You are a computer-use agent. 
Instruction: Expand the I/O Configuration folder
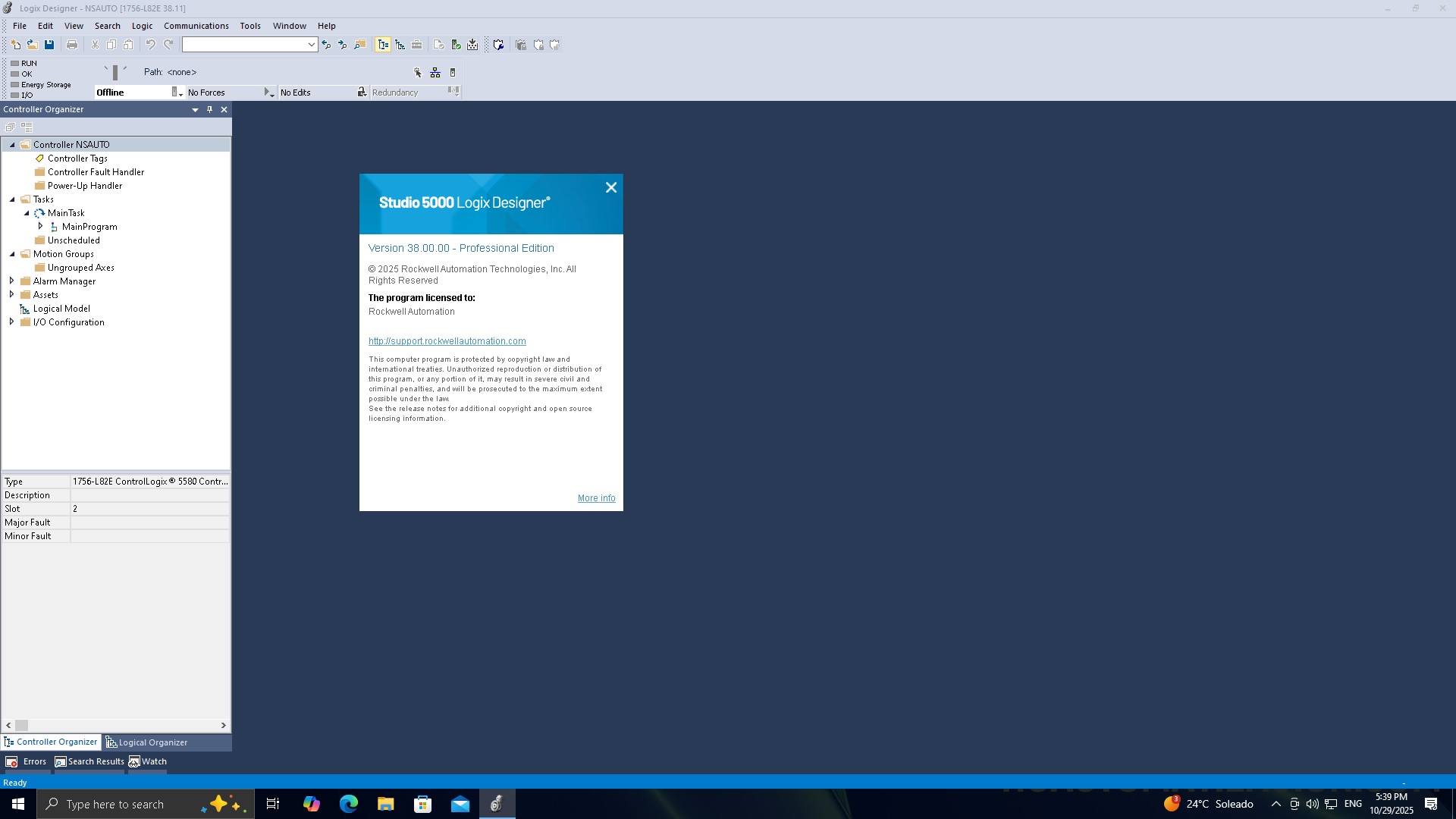point(11,322)
